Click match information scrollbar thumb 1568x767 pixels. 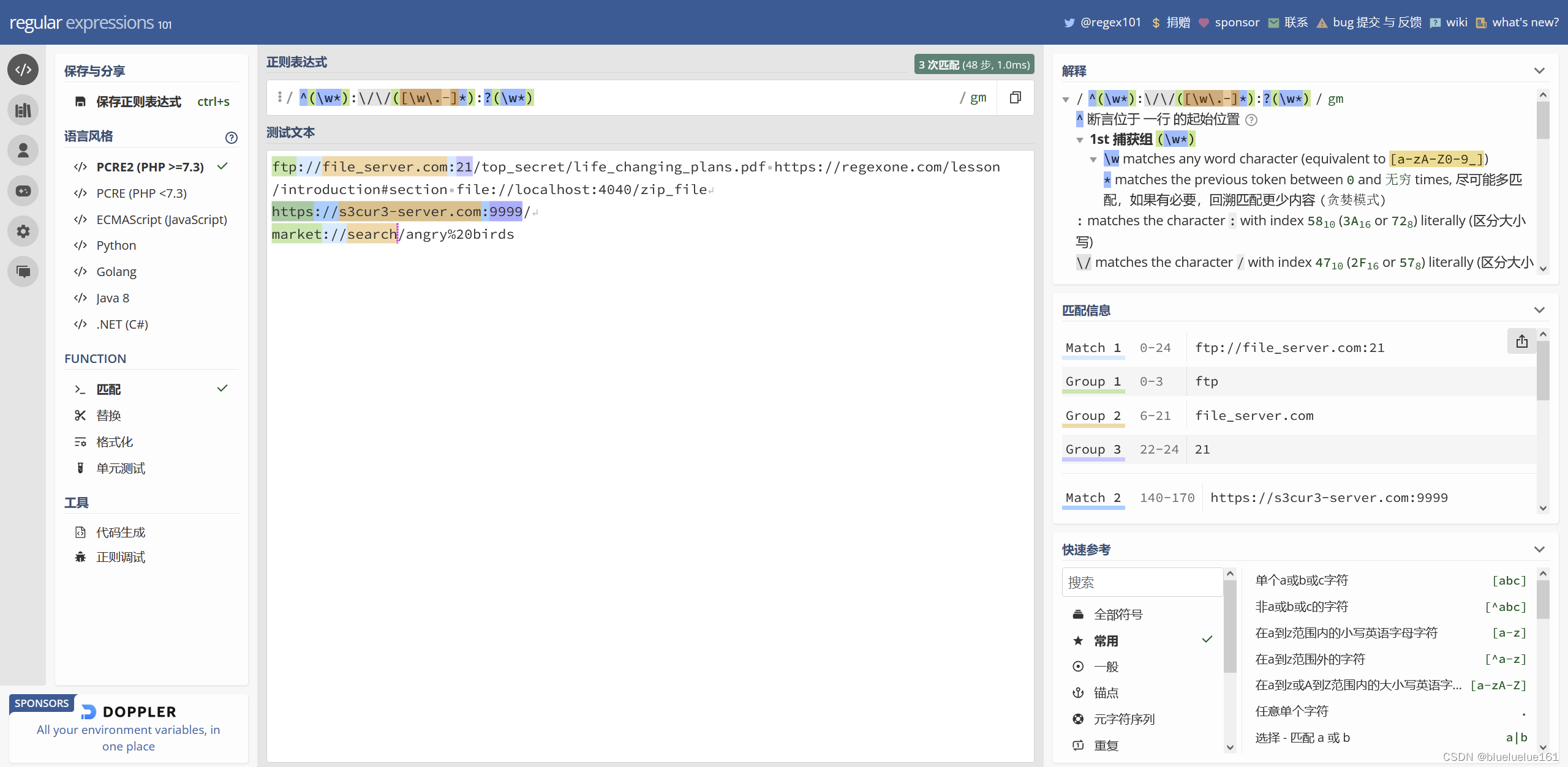1543,371
